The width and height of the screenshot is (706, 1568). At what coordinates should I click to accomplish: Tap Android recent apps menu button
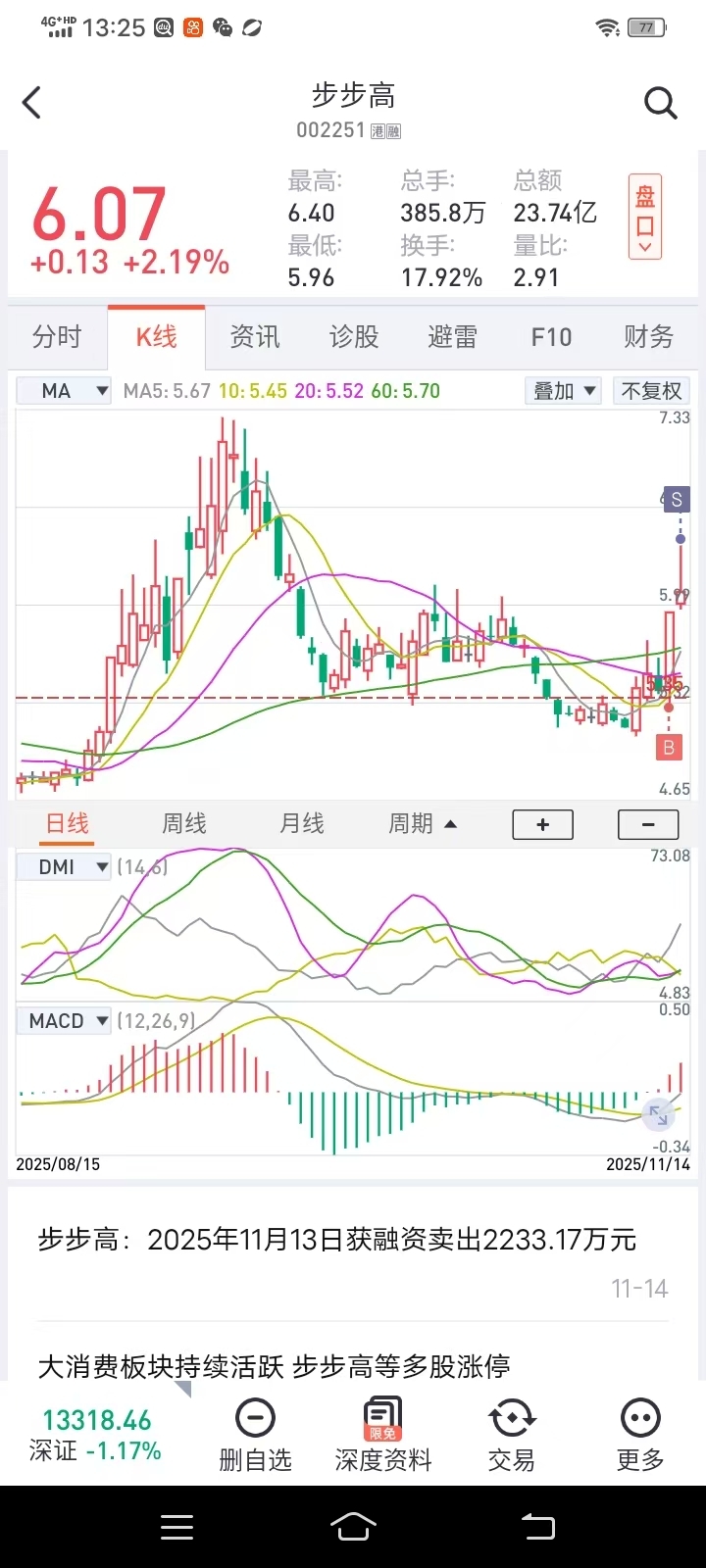click(176, 1527)
